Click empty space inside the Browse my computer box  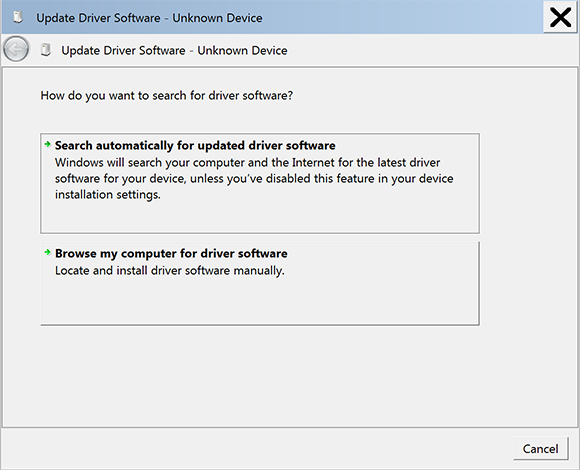coord(260,301)
